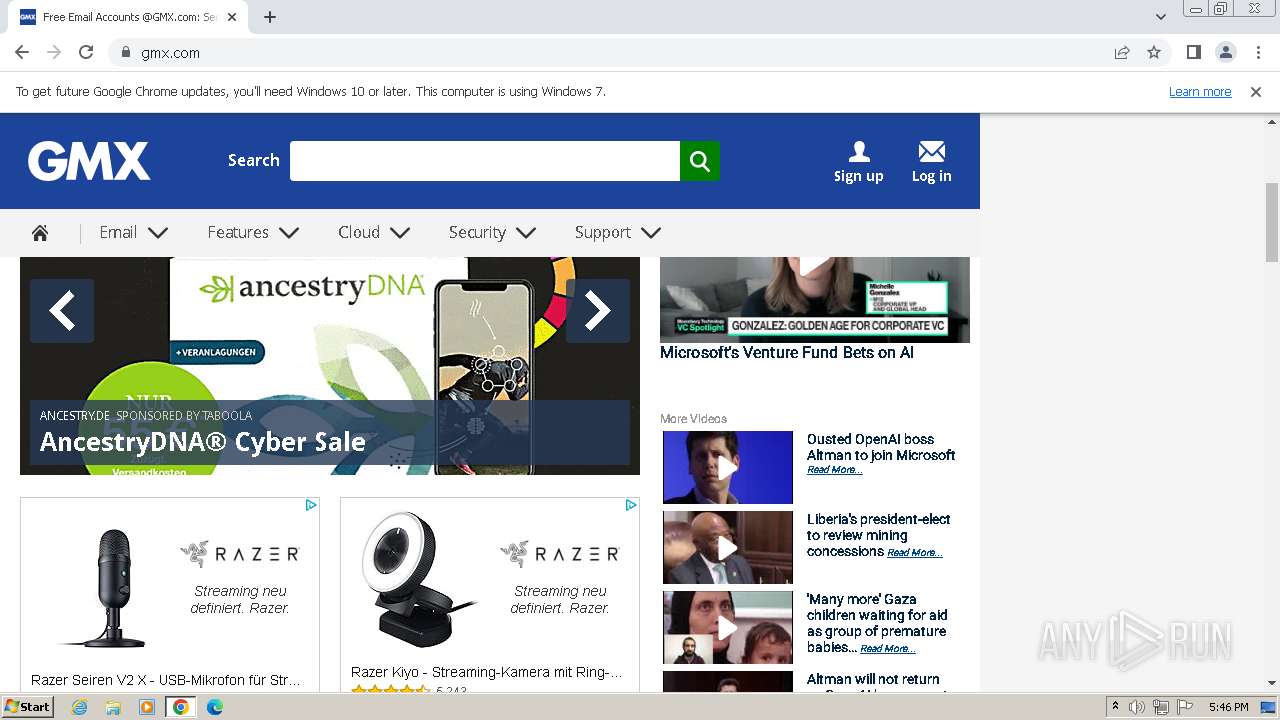Open Razer Seiren V2 X microphone ad

170,595
